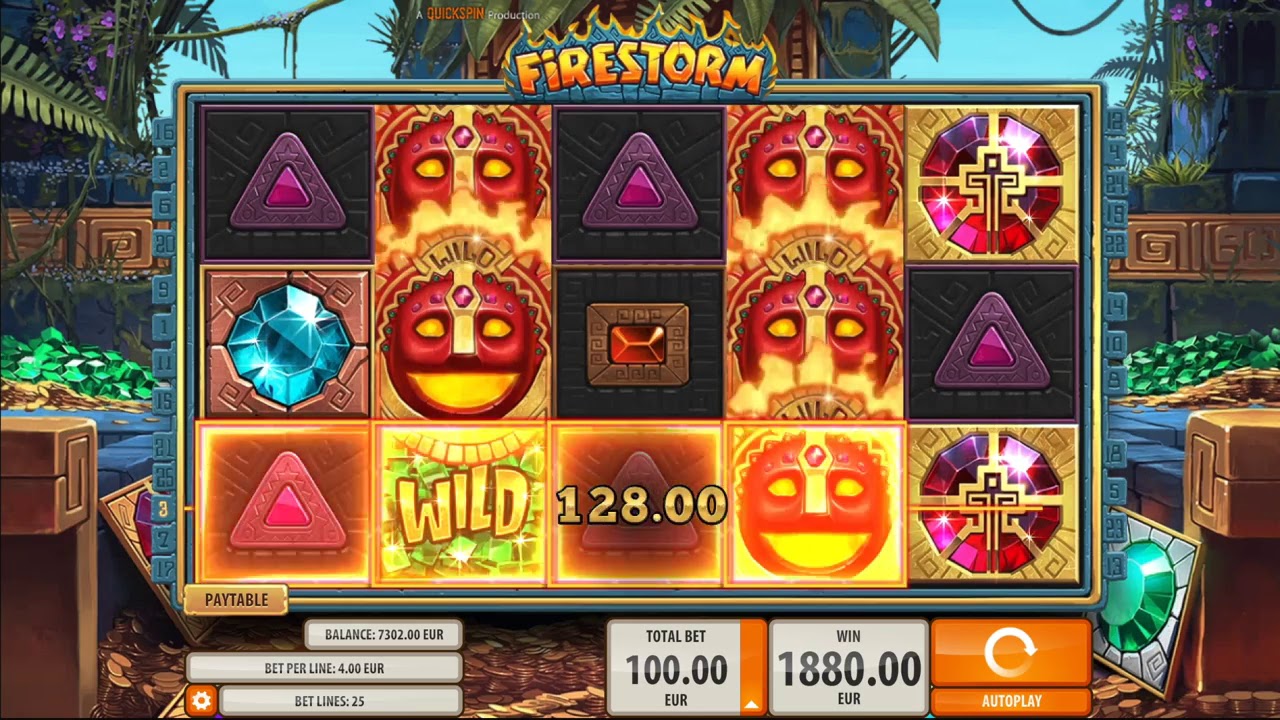Click the 128.00 line win amount
Image resolution: width=1280 pixels, height=720 pixels.
(640, 505)
